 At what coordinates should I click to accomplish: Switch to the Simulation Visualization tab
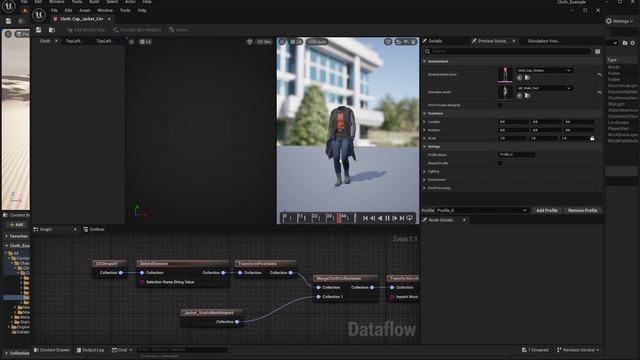[x=544, y=41]
